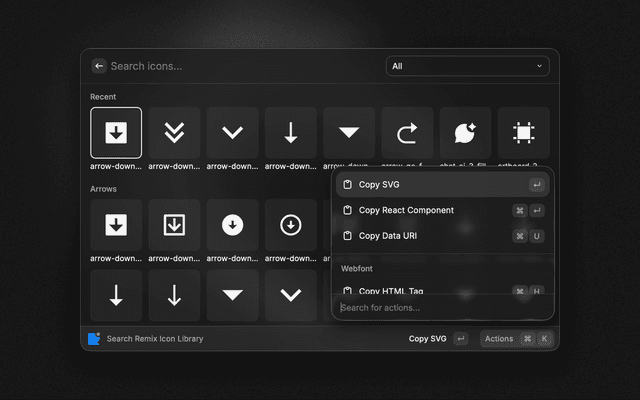
Task: Select outlined arrow-down-box icon in Arrows section
Action: (174, 225)
